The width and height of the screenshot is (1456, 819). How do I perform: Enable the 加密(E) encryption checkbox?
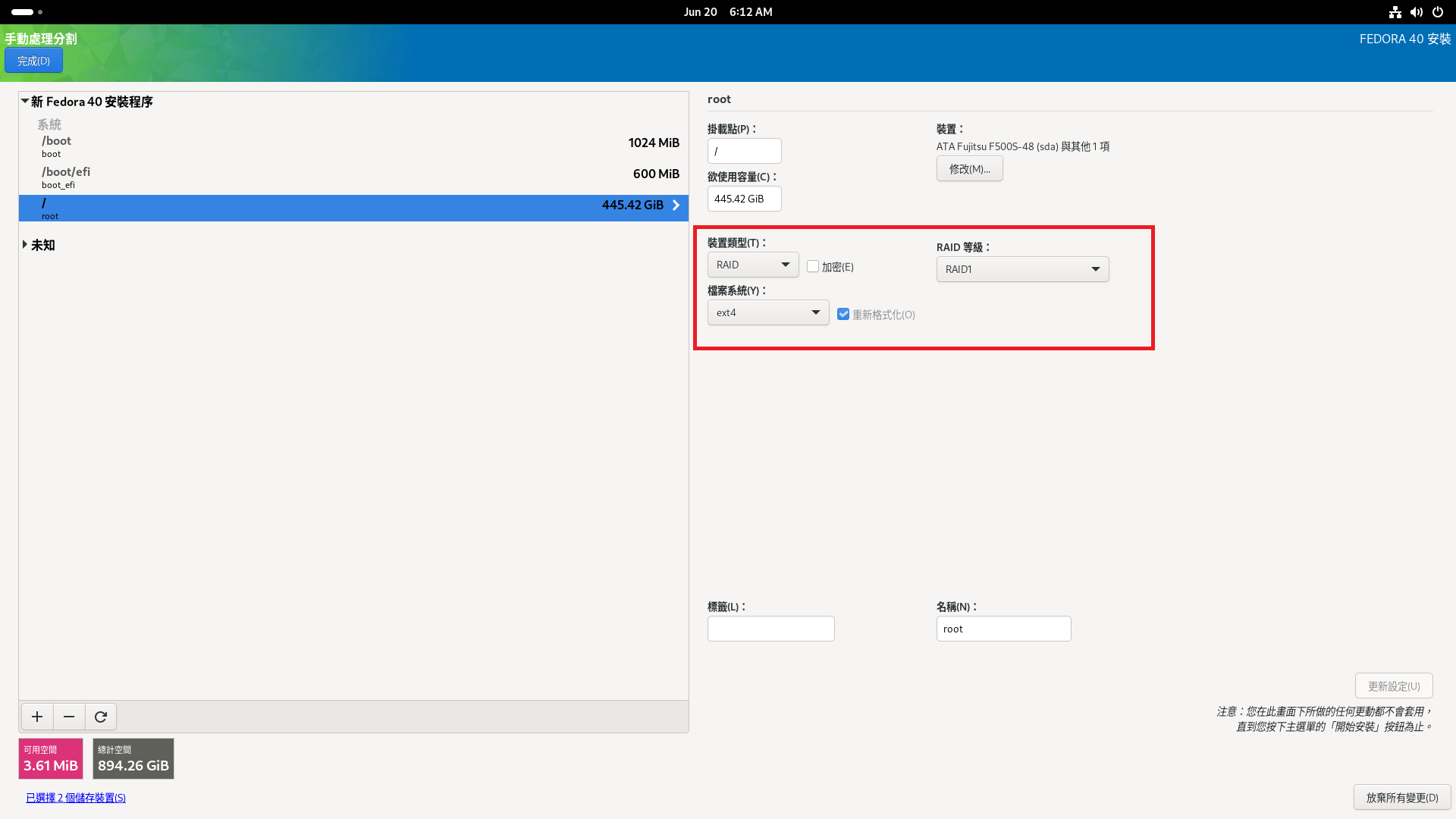(813, 266)
